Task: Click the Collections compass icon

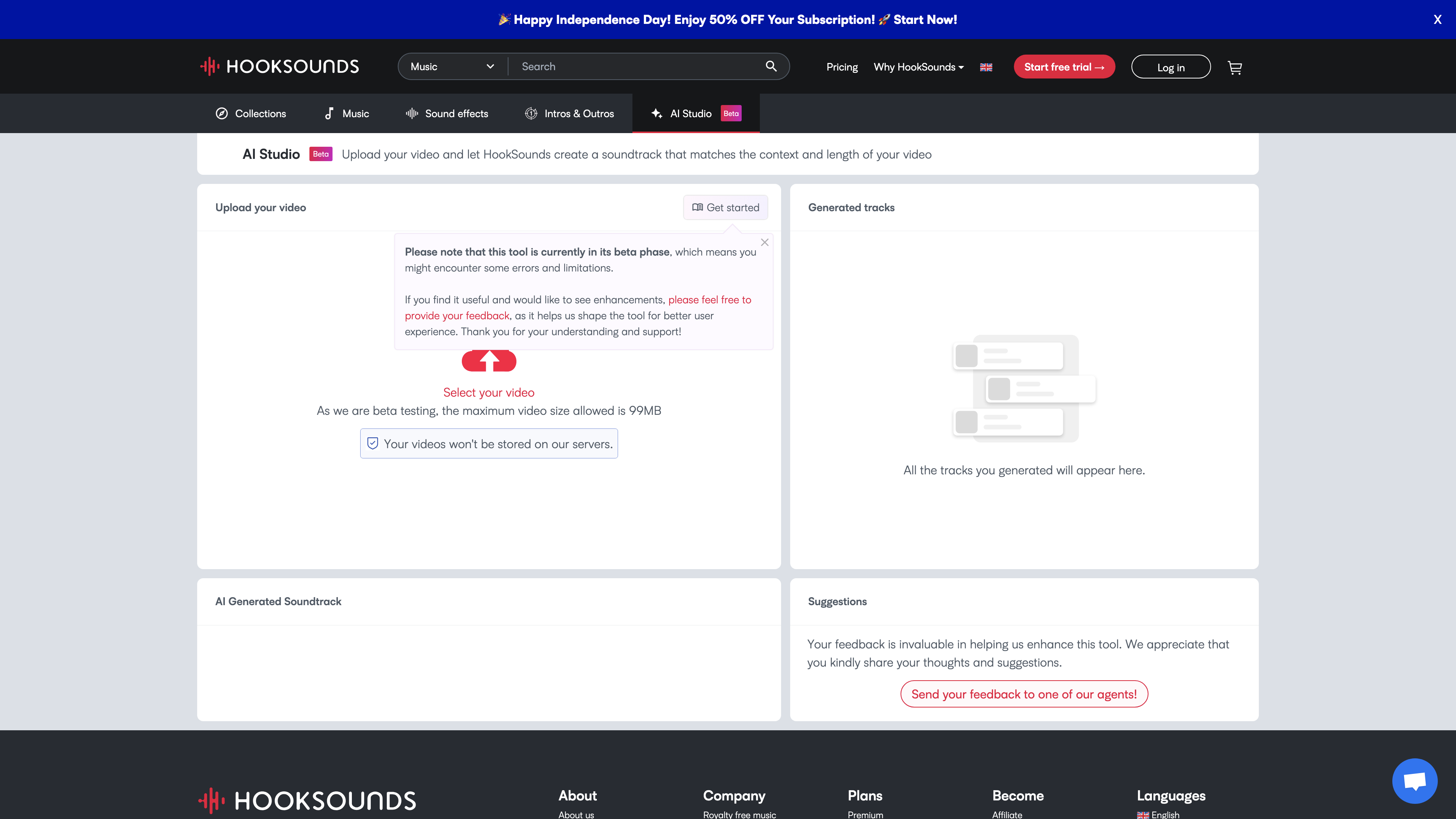Action: (221, 114)
